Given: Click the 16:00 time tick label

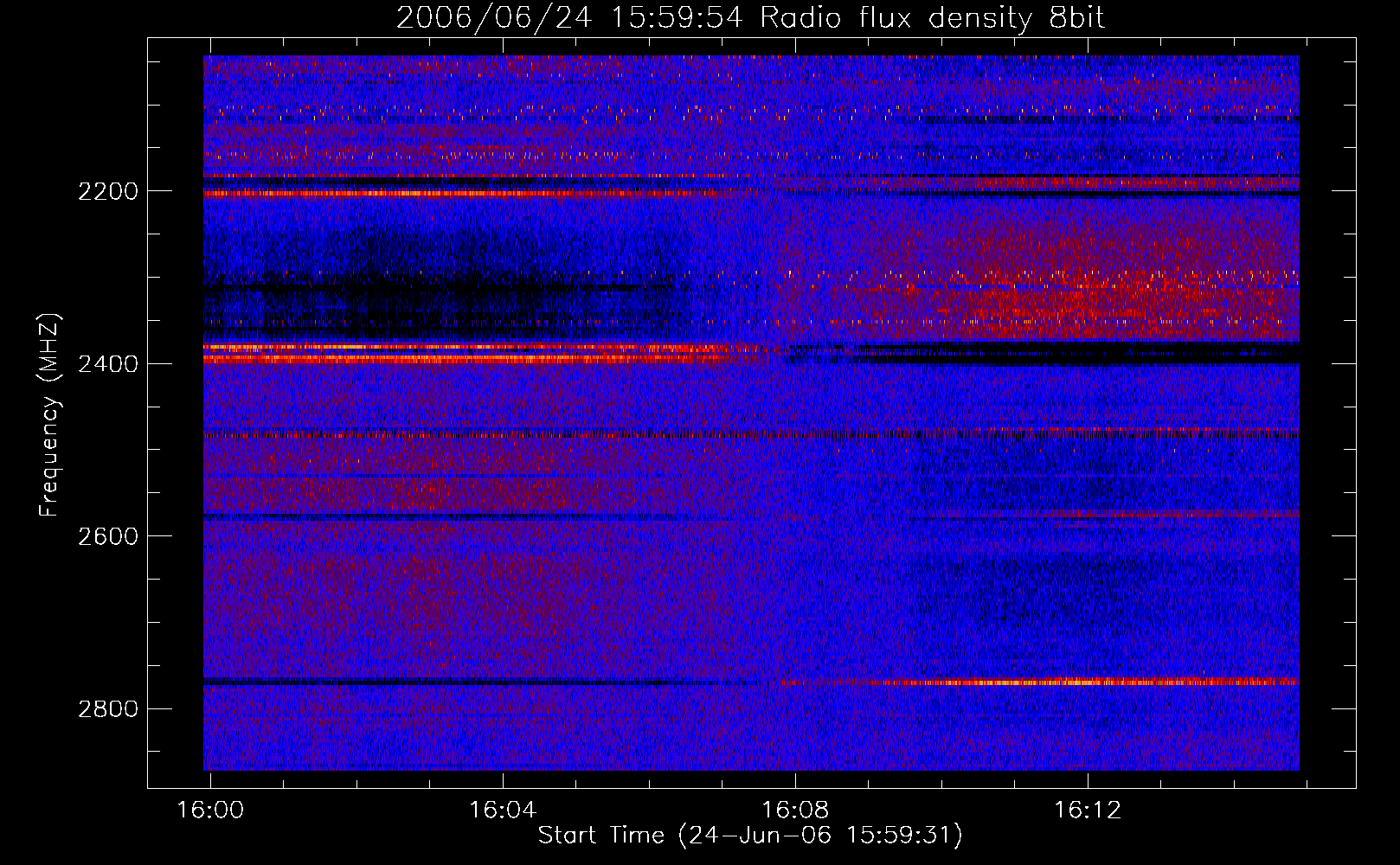Looking at the screenshot, I should (210, 810).
